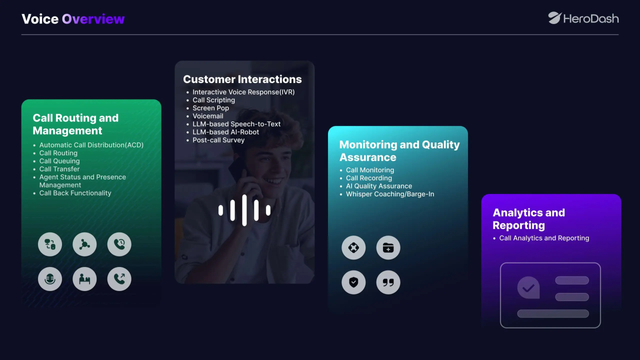This screenshot has height=360, width=640.
Task: Click the 'Call Queuing' bullet
Action: tap(60, 161)
